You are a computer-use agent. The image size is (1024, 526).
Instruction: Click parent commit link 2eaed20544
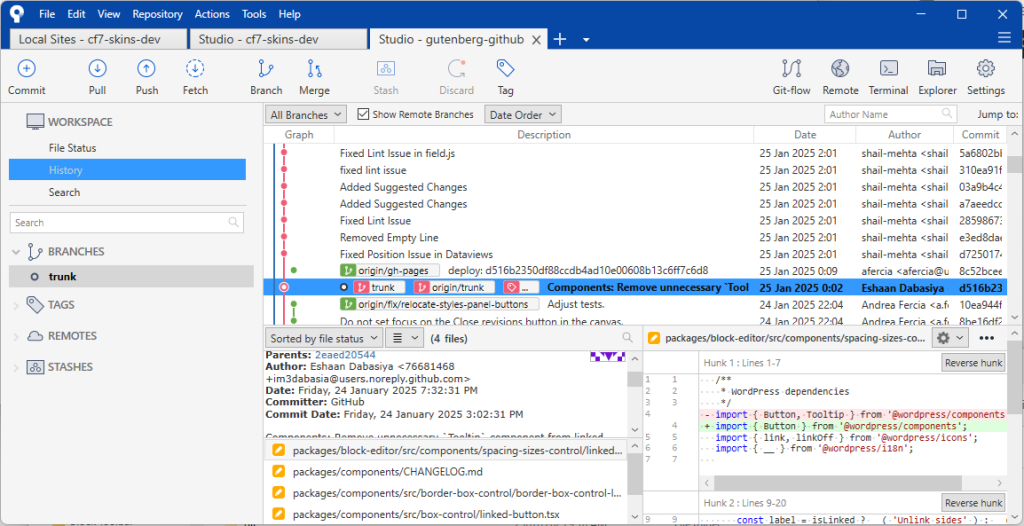click(x=345, y=354)
